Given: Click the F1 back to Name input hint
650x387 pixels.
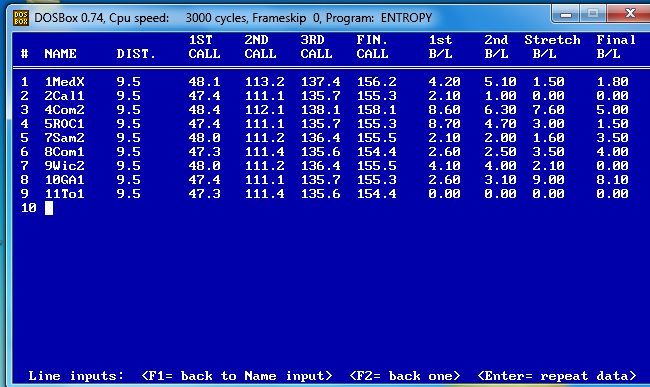Looking at the screenshot, I should 237,376.
